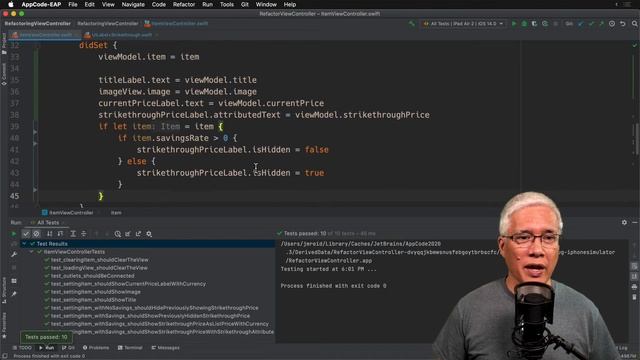
Task: Fold the if let item block at line 39
Action: pos(35,132)
